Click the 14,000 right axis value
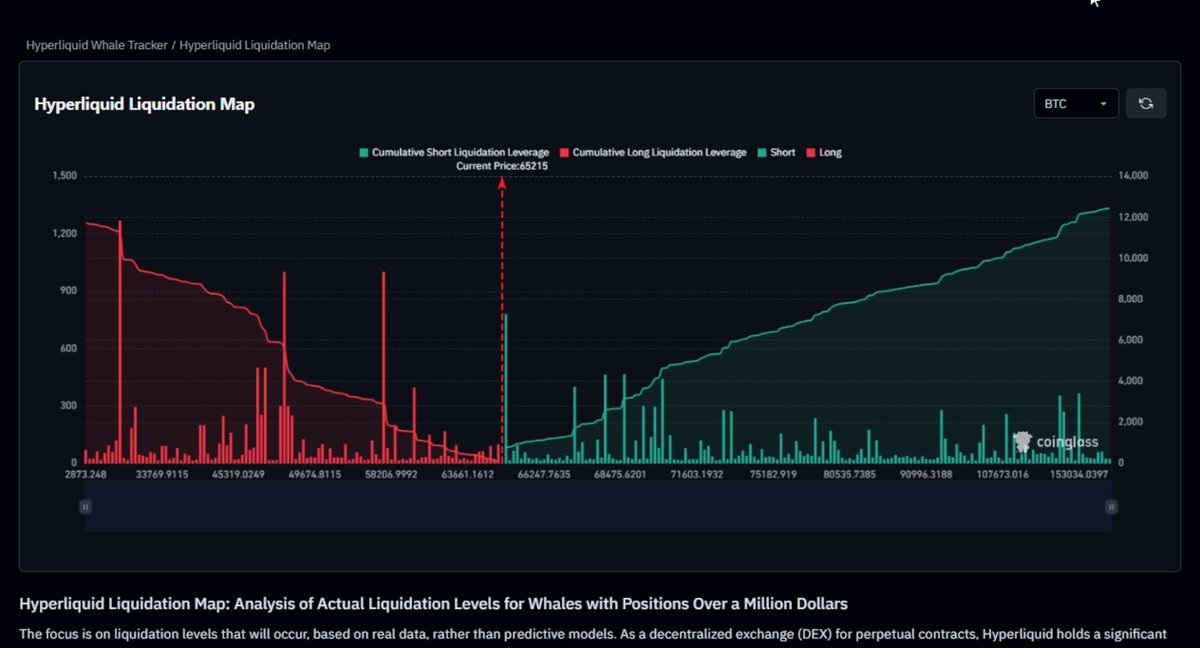1200x648 pixels. click(x=1134, y=176)
